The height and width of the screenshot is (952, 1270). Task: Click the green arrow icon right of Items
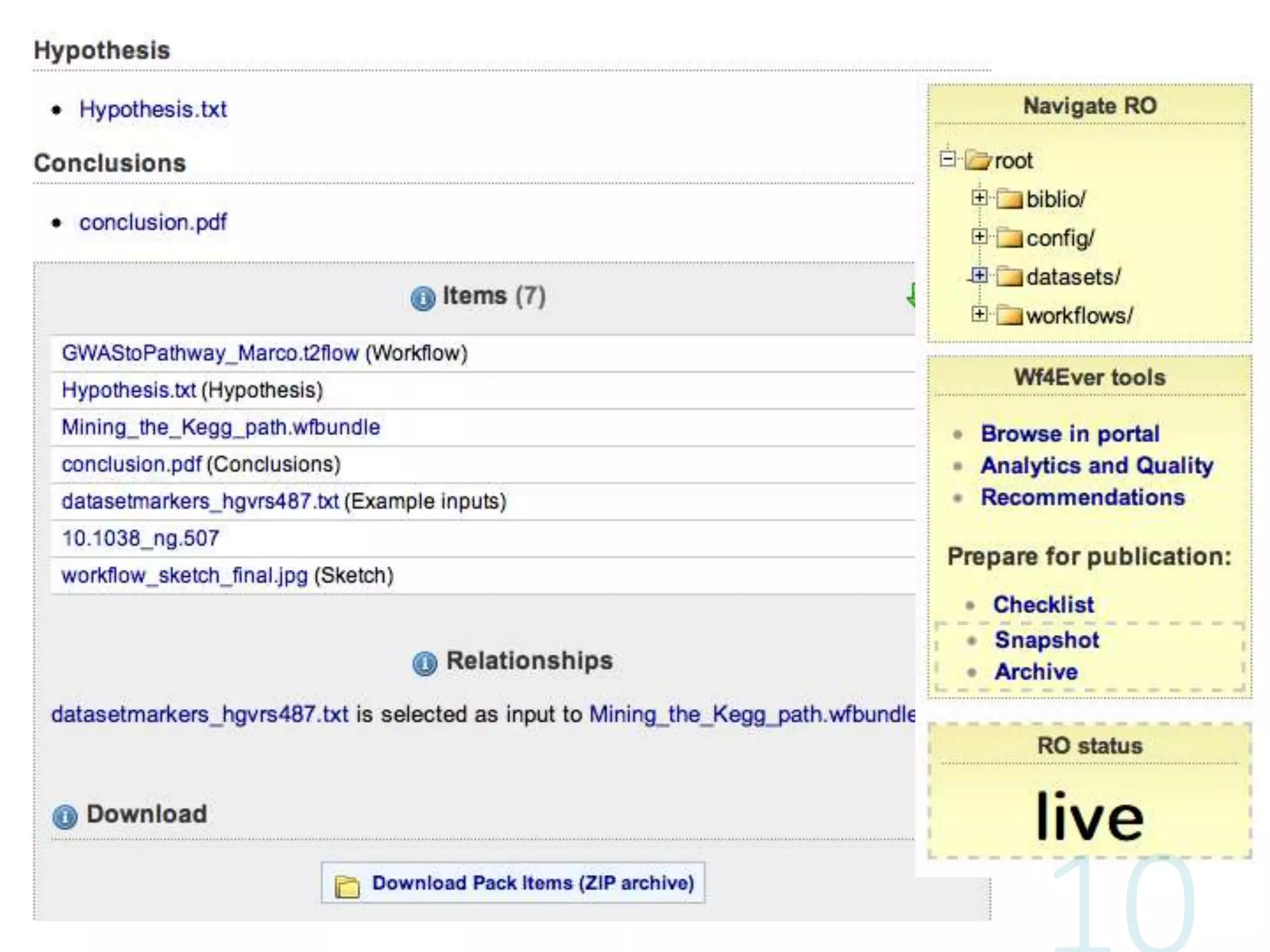[910, 296]
